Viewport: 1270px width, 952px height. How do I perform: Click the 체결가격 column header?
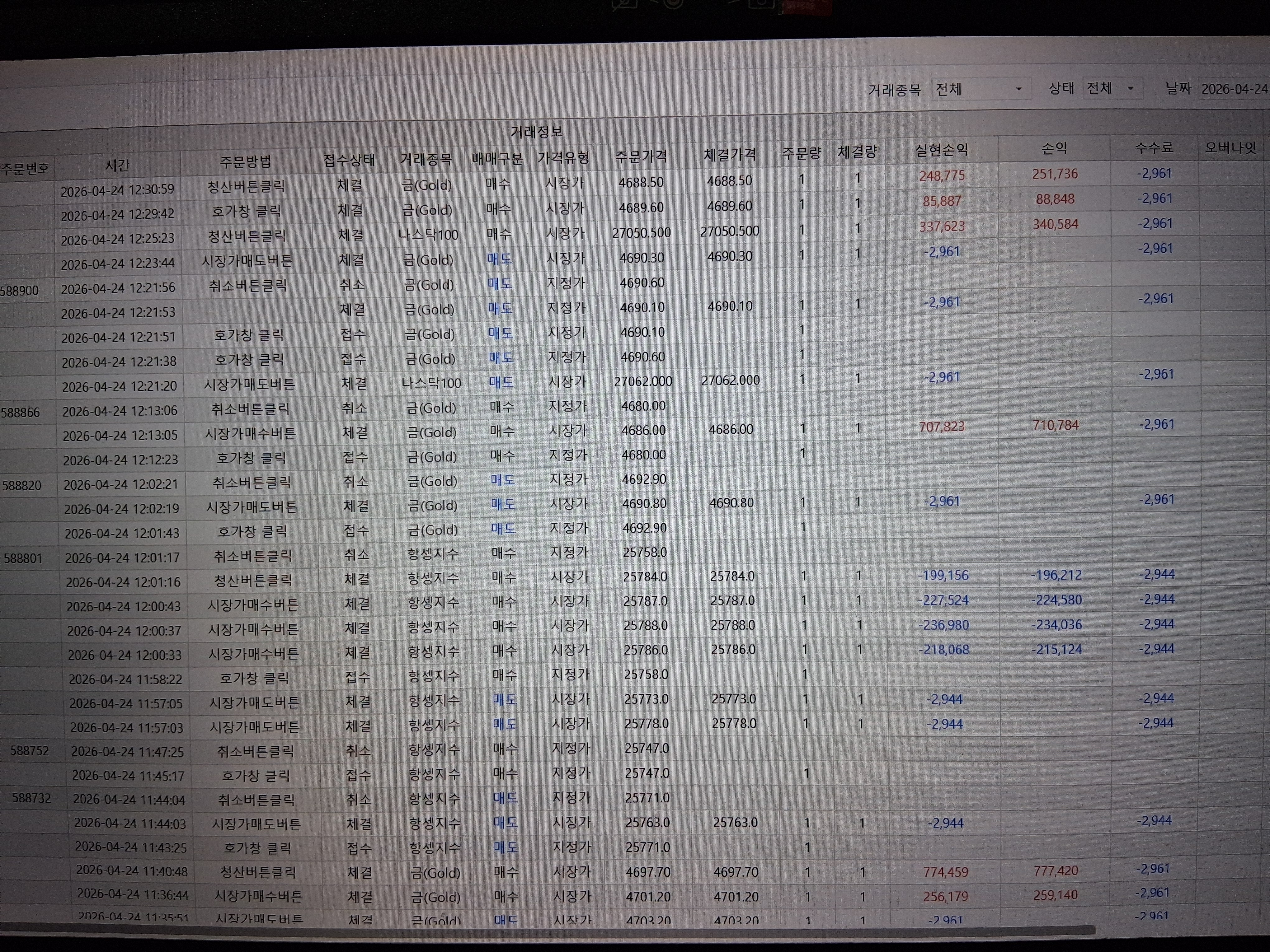pos(730,154)
